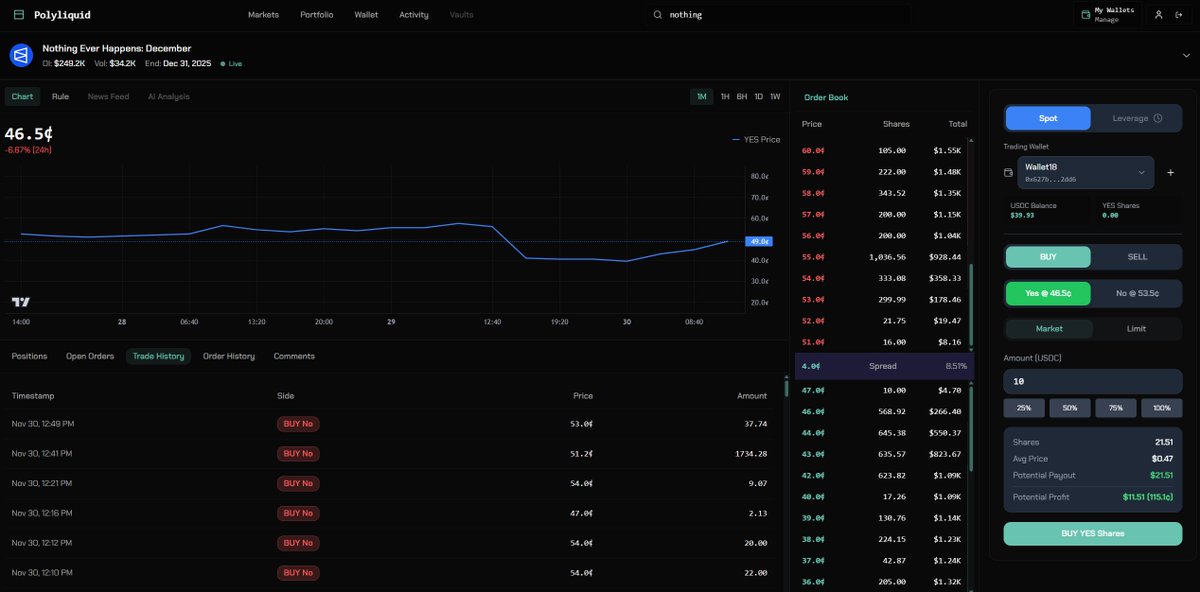Expand the Wallet18 trading wallet dropdown
Viewport: 1200px width, 592px height.
(1085, 173)
